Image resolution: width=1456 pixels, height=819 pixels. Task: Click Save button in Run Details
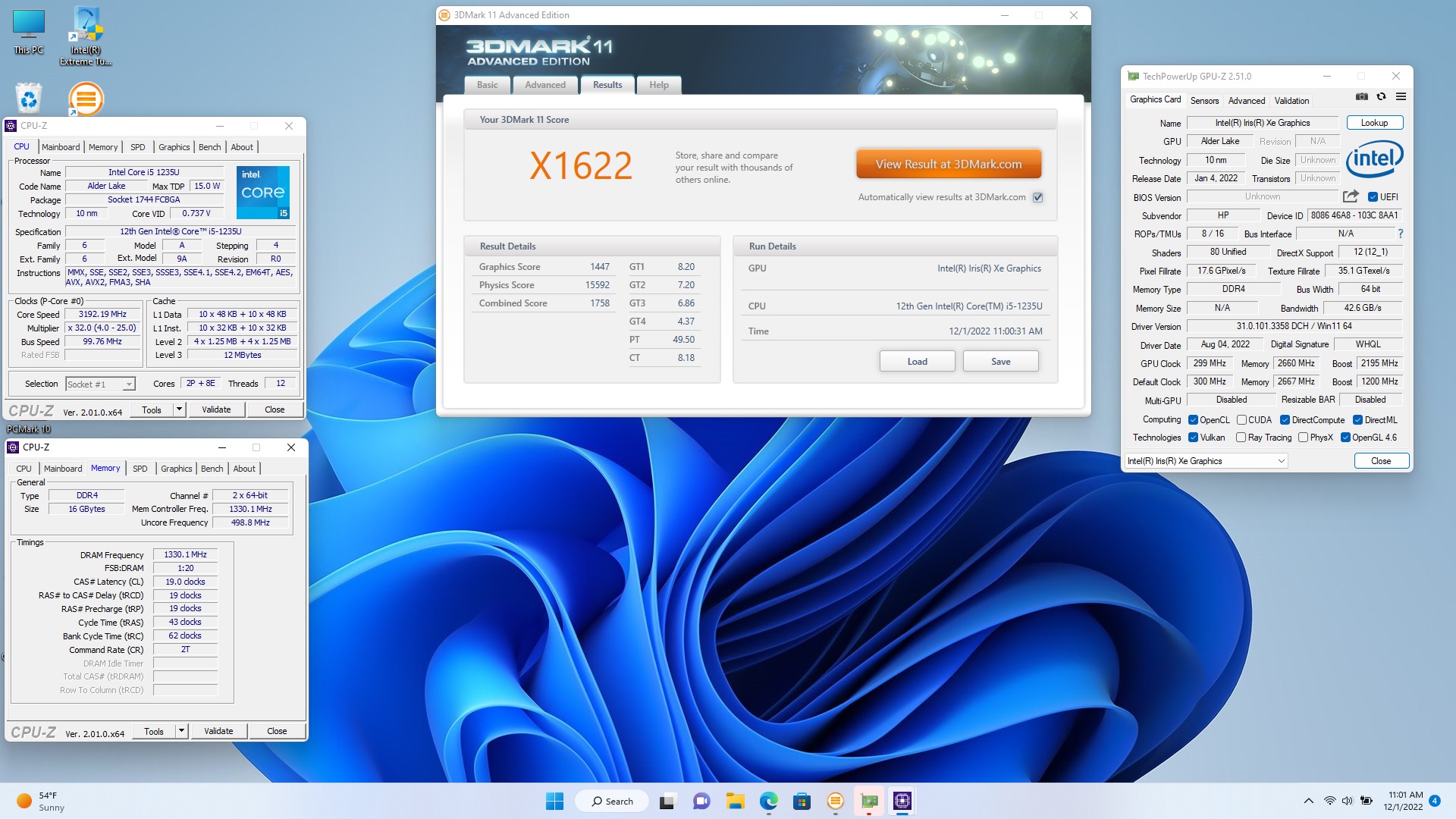(x=1000, y=362)
